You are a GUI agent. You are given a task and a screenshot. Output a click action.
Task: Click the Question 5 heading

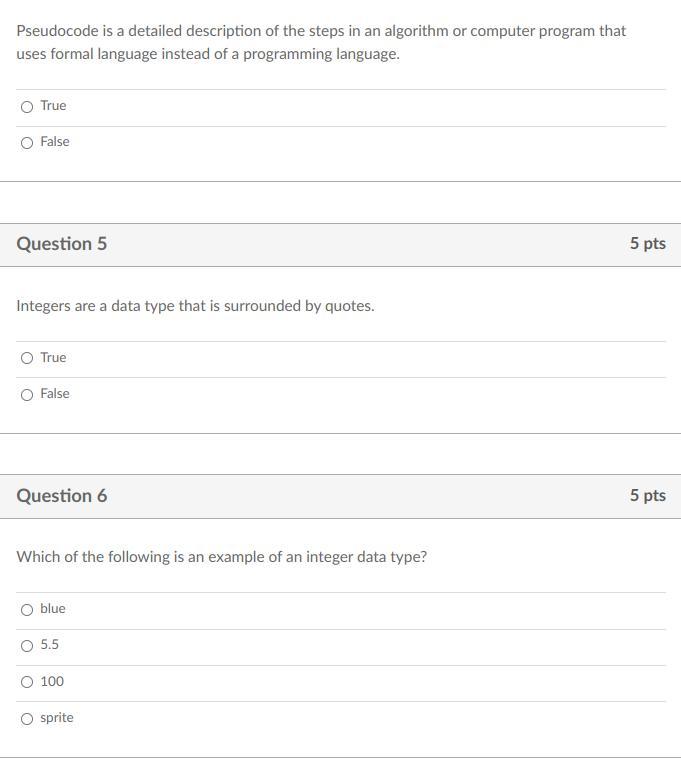(61, 243)
